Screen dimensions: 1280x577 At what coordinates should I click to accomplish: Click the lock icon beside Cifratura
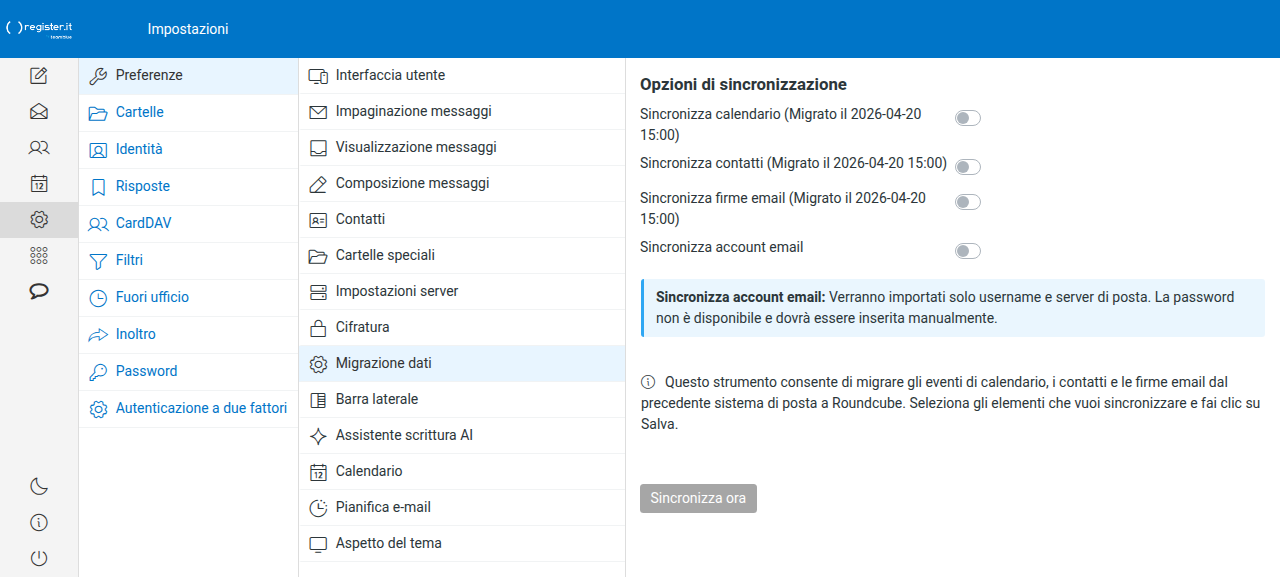318,327
